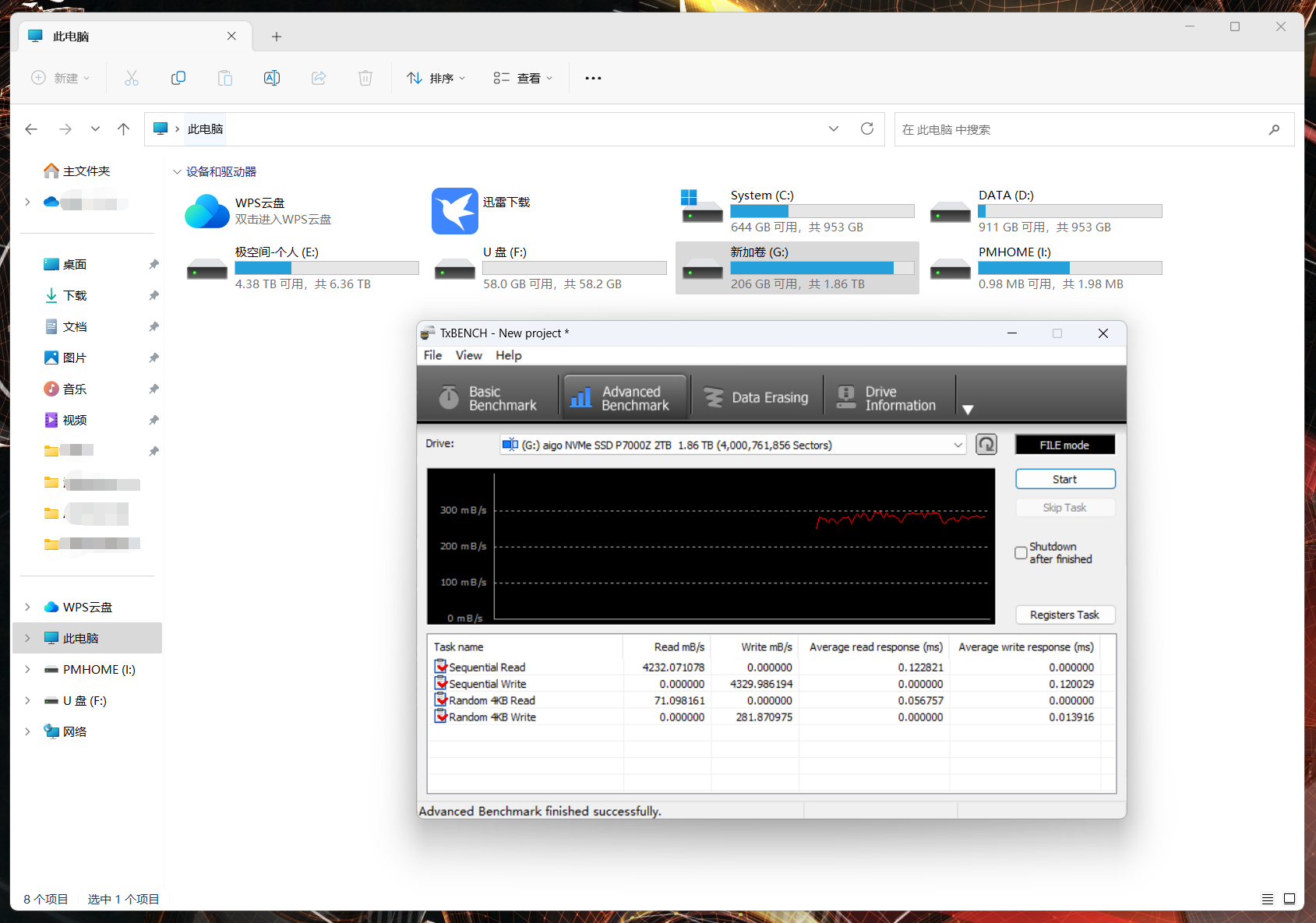Click the Start benchmark button
The width and height of the screenshot is (1316, 923).
(1065, 479)
